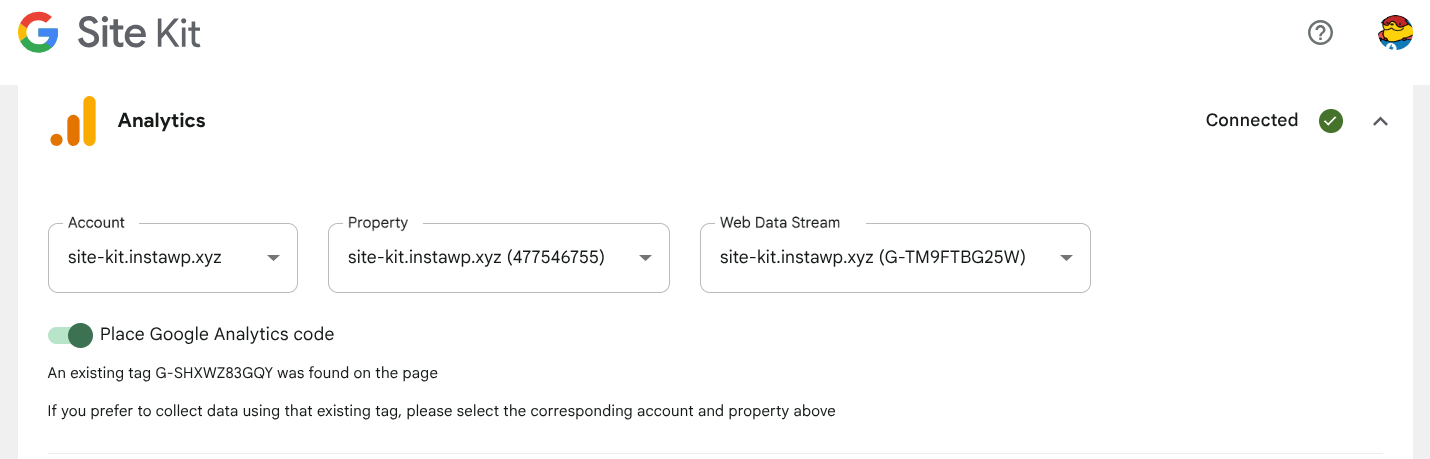Click the Property dropdown arrow

pyautogui.click(x=645, y=258)
